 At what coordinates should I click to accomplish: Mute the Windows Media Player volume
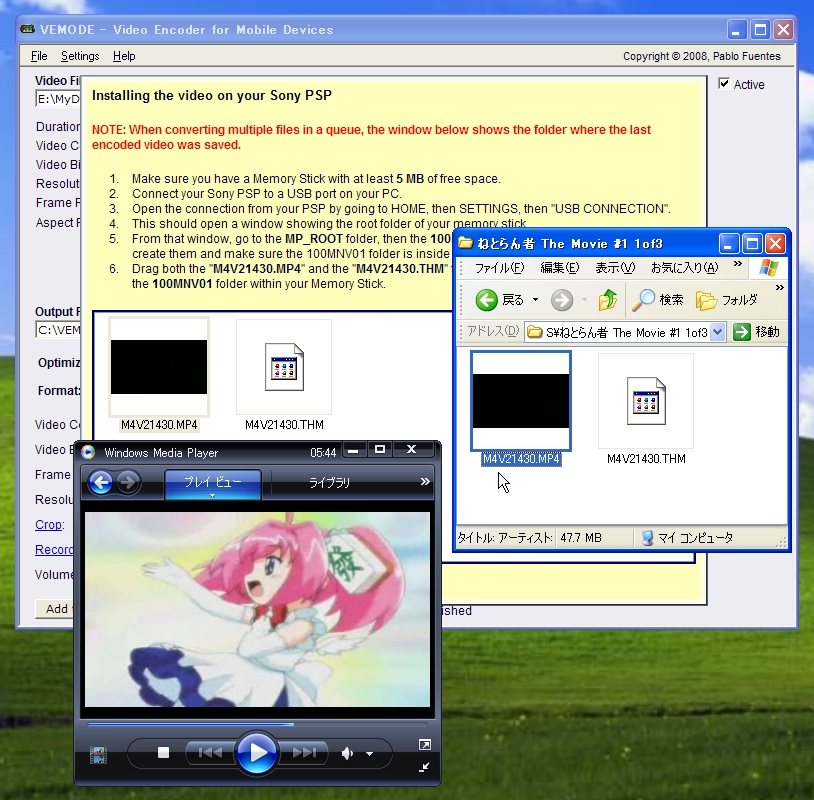[347, 753]
